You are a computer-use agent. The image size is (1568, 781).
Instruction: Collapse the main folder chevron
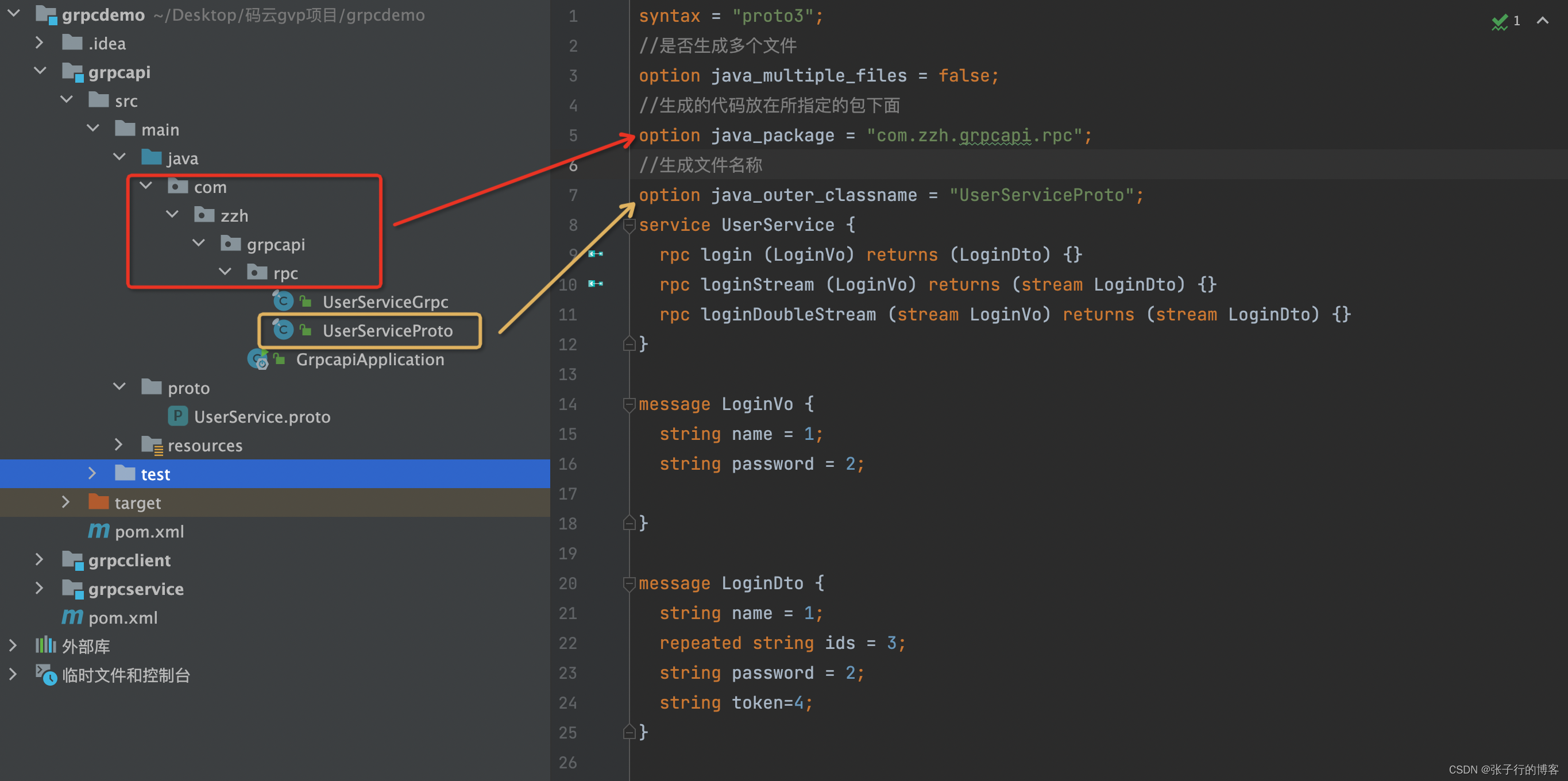92,129
